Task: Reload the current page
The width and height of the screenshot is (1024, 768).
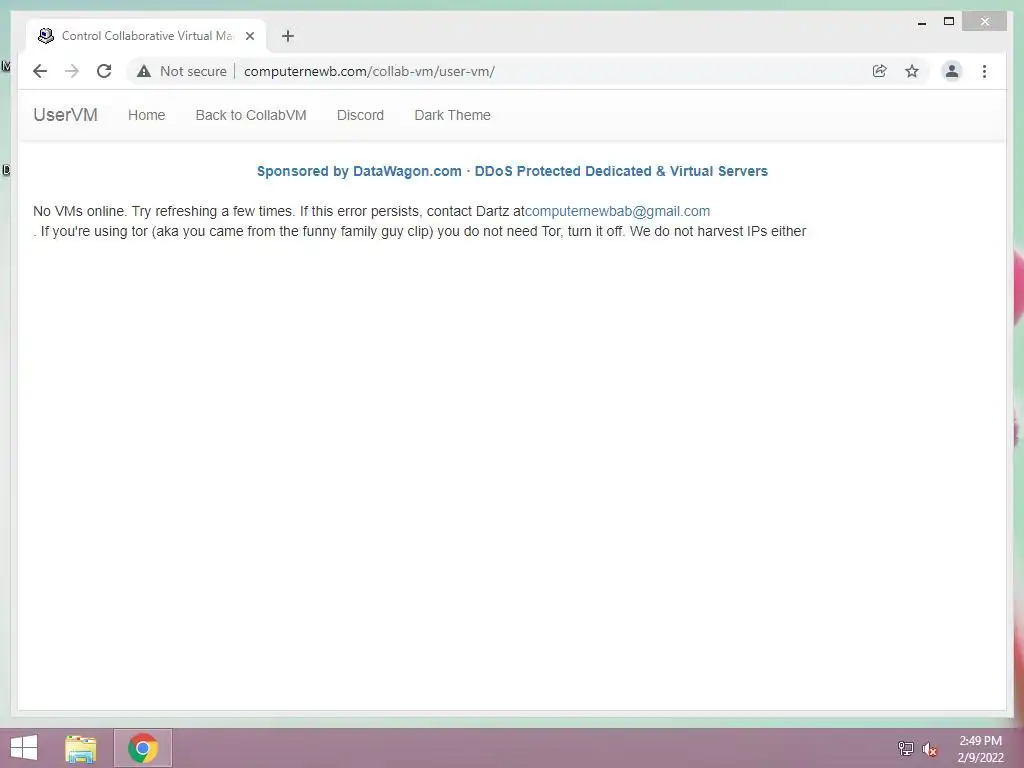Action: coord(104,71)
